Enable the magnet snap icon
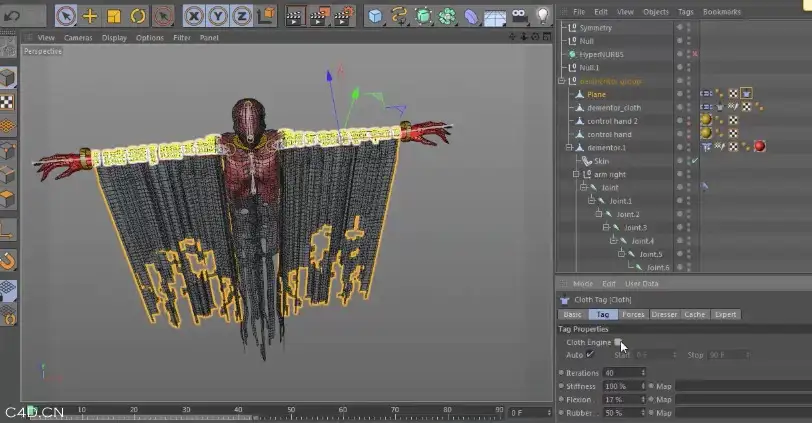 8,260
